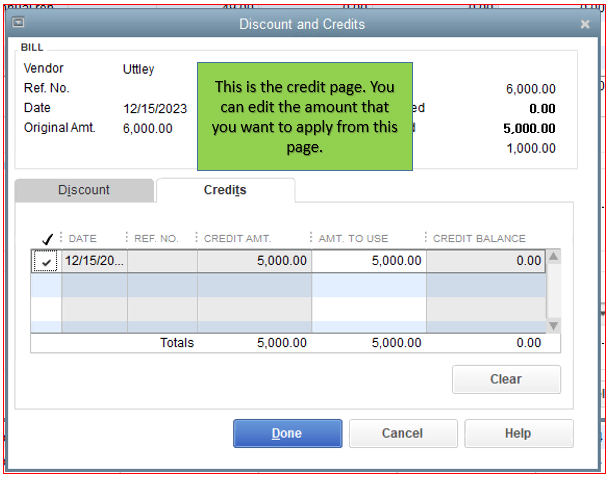
Task: Click the checkmark column header
Action: [x=47, y=238]
